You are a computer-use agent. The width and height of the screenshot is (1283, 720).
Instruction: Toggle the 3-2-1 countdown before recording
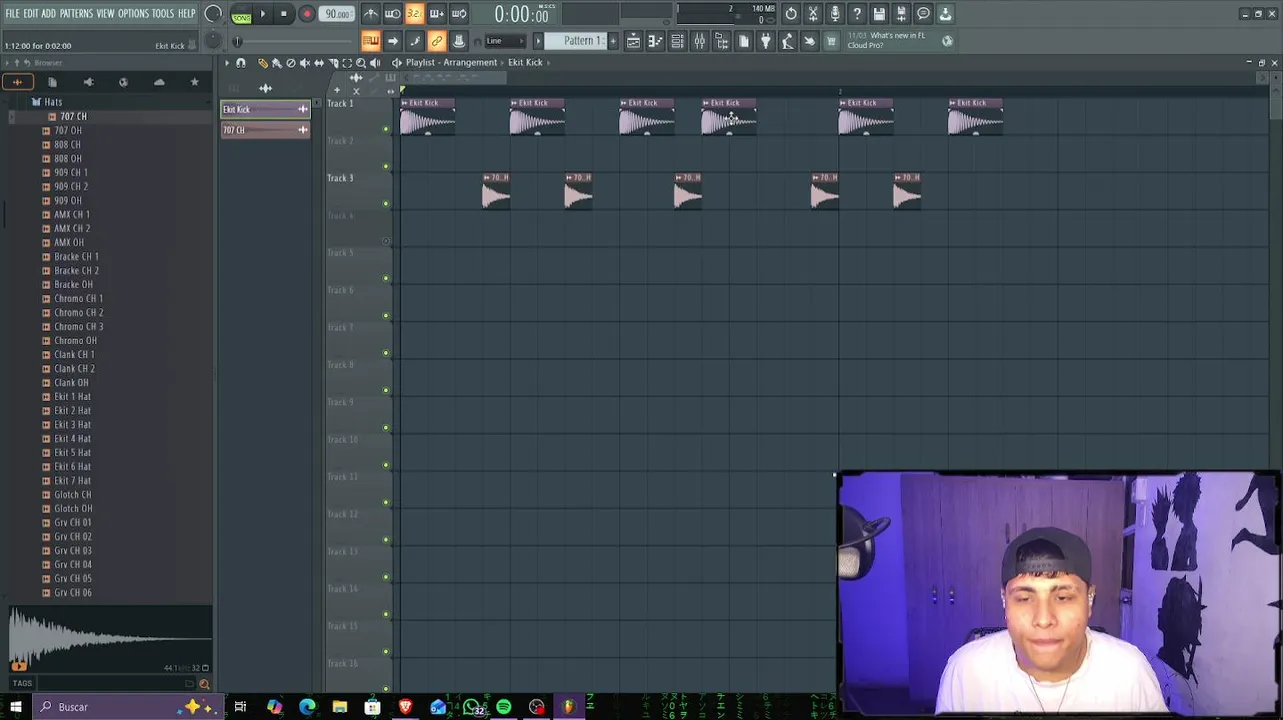[x=414, y=14]
